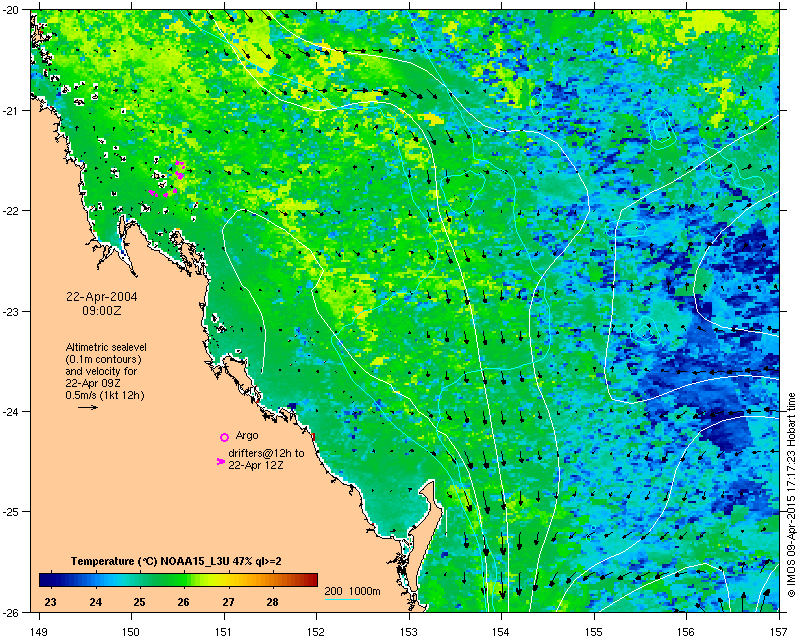This screenshot has width=800, height=640.
Task: Click the longitude axis label "151"
Action: (224, 632)
